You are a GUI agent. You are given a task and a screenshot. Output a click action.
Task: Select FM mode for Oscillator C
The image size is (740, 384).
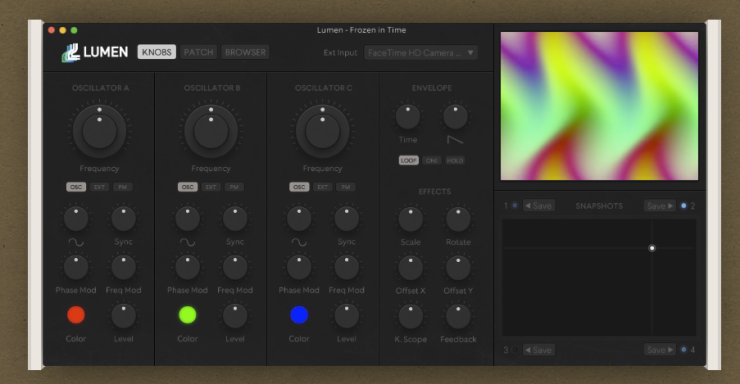click(345, 187)
